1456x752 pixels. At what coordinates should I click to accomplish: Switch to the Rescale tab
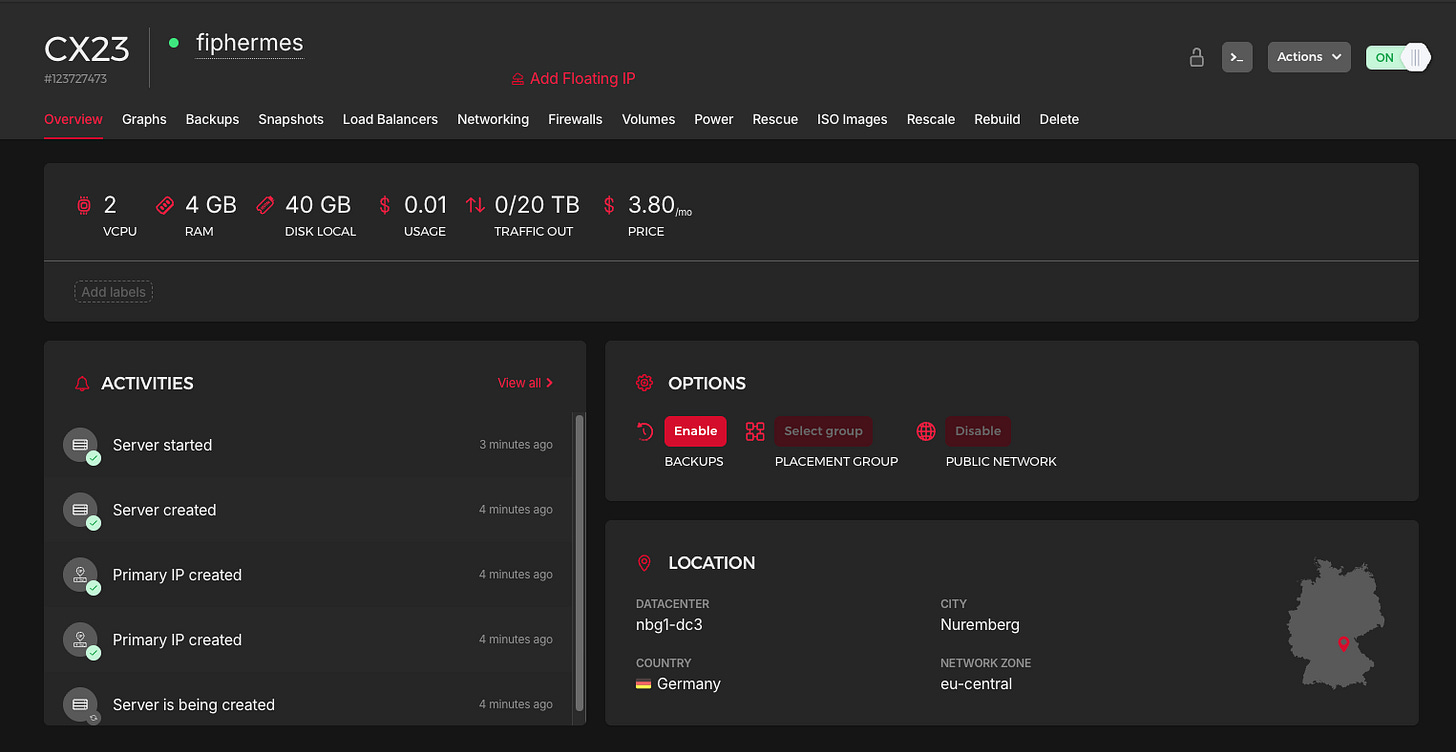[x=931, y=119]
